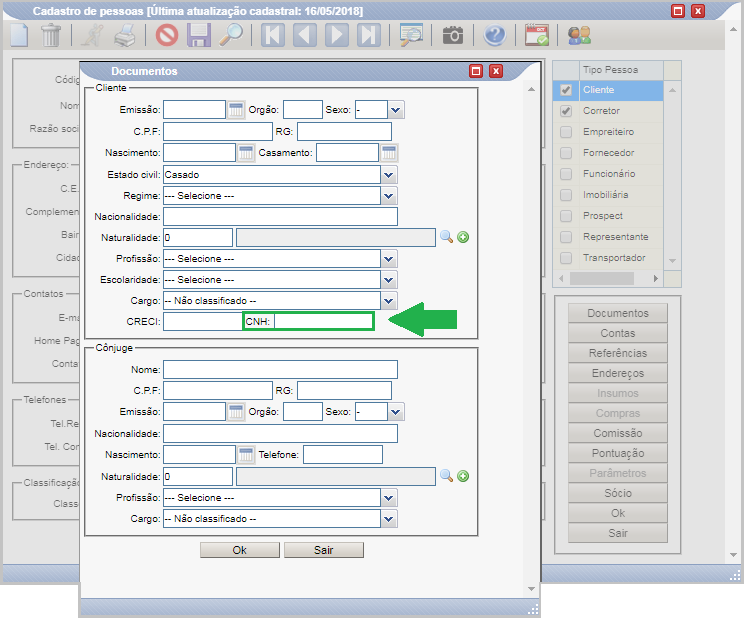Click the Contas side button
The image size is (744, 618).
[x=618, y=333]
